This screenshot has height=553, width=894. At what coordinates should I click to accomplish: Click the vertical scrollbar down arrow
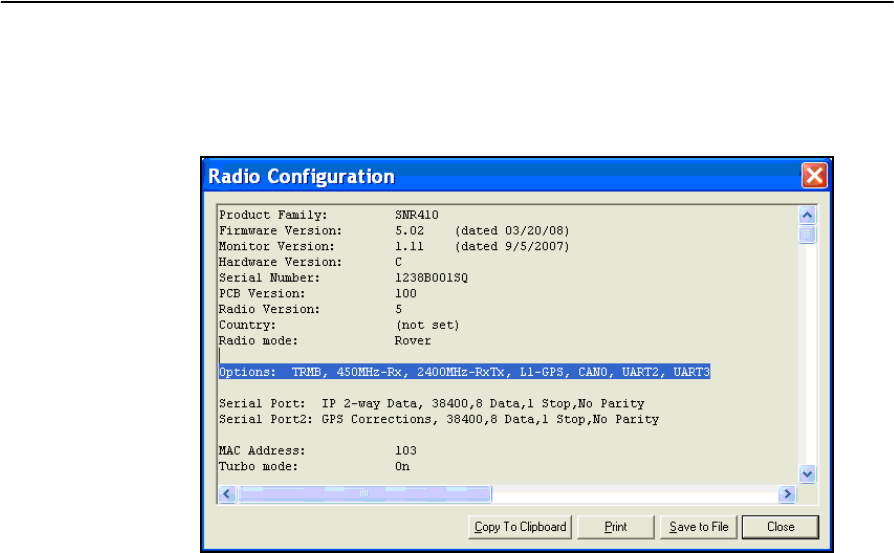(x=809, y=475)
